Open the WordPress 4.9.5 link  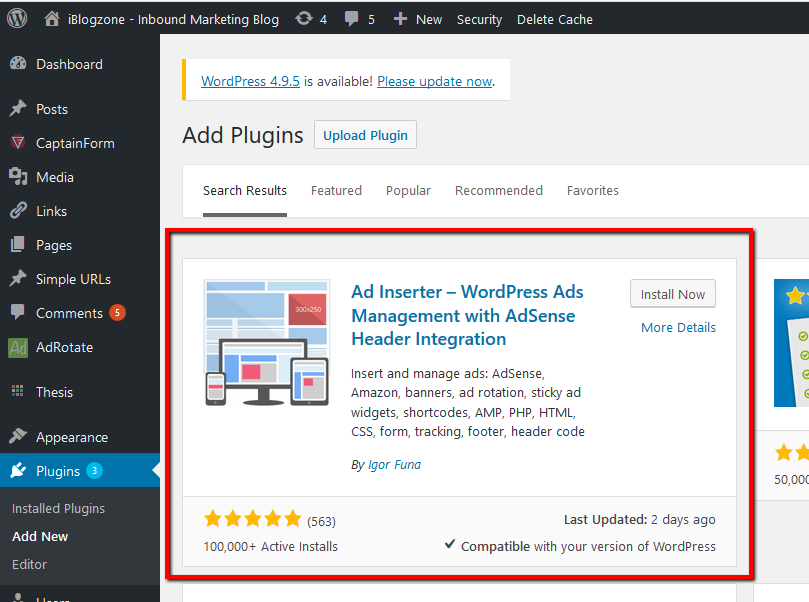coord(250,81)
